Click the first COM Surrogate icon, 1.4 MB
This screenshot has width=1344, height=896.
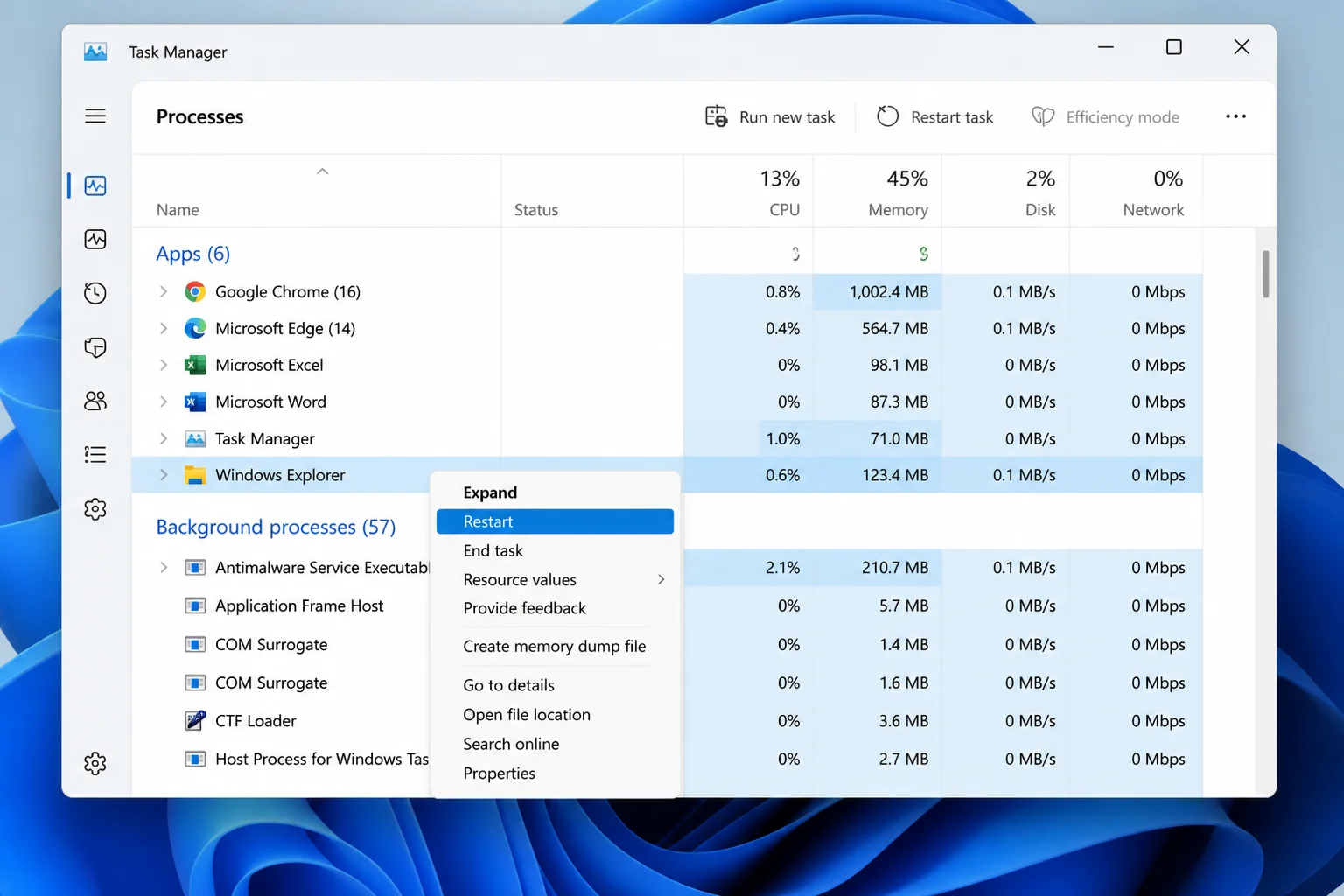coord(195,645)
